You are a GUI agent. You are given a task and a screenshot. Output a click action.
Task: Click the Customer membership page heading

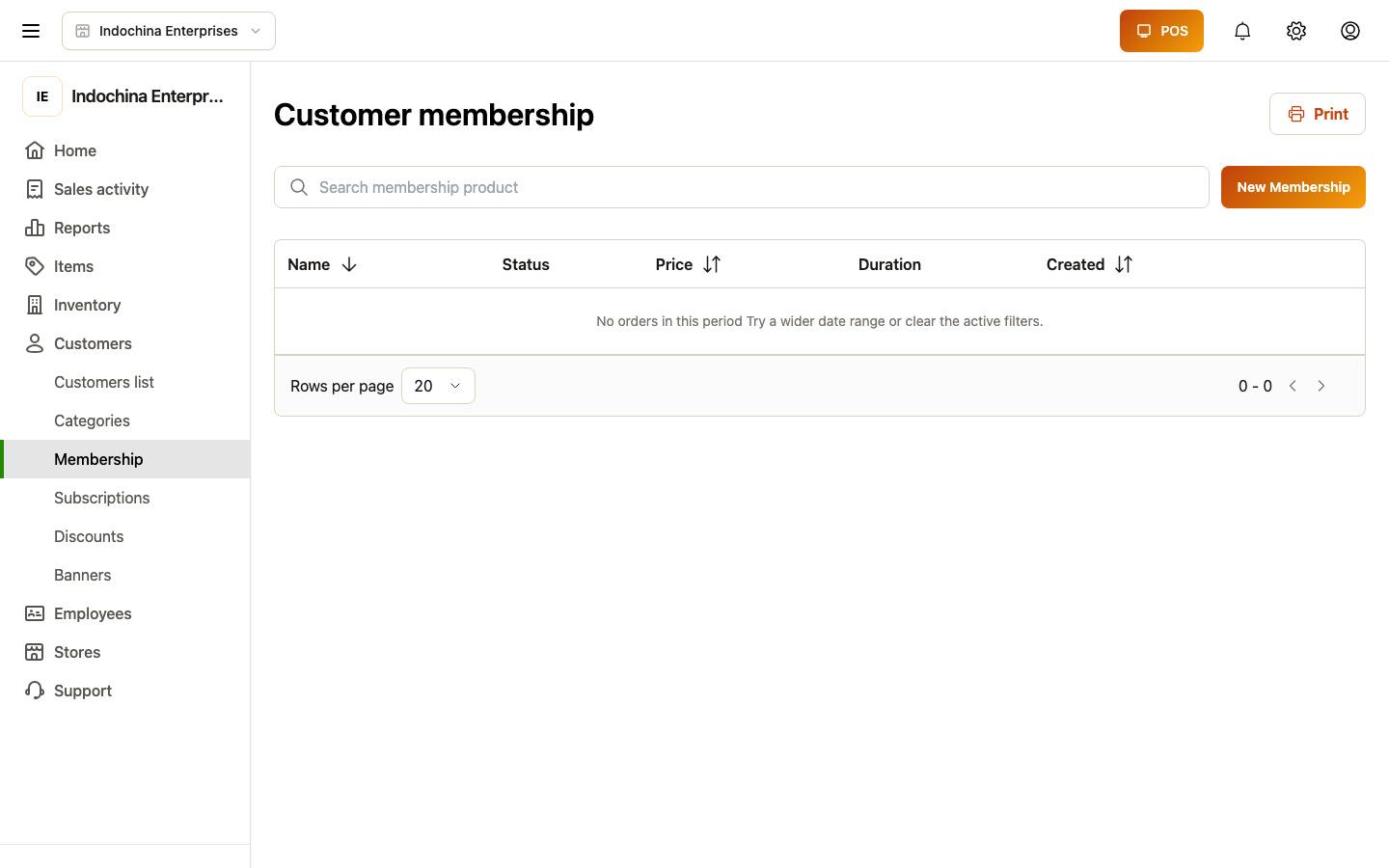pos(434,115)
